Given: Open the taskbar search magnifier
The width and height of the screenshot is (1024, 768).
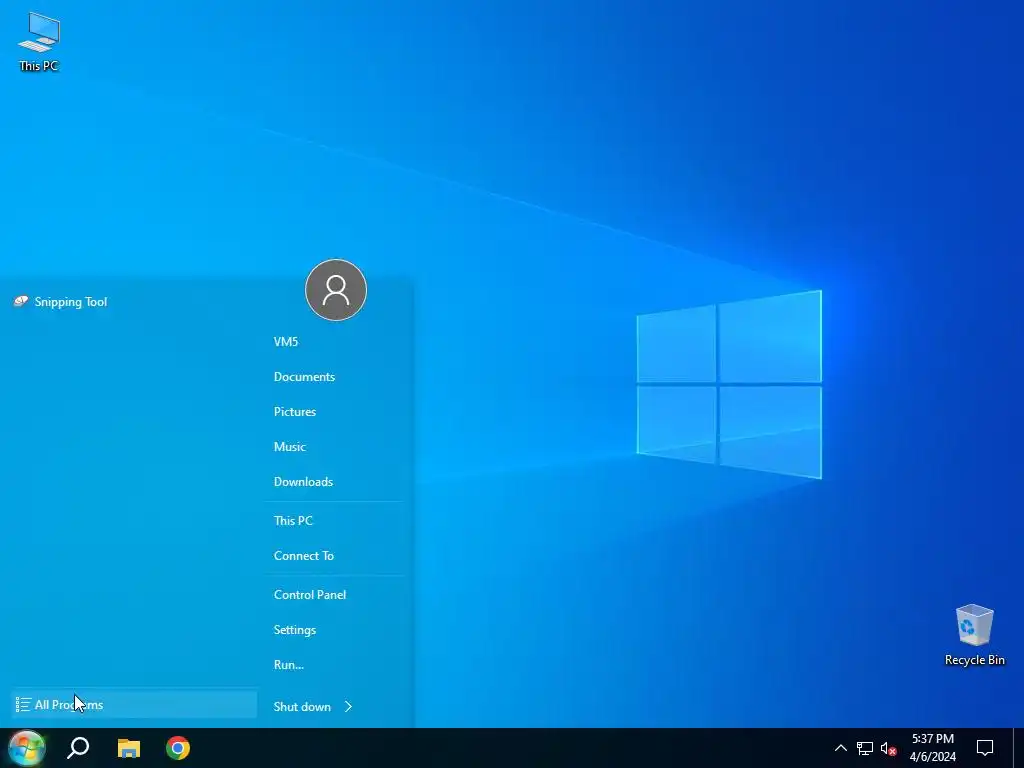Looking at the screenshot, I should (x=78, y=748).
